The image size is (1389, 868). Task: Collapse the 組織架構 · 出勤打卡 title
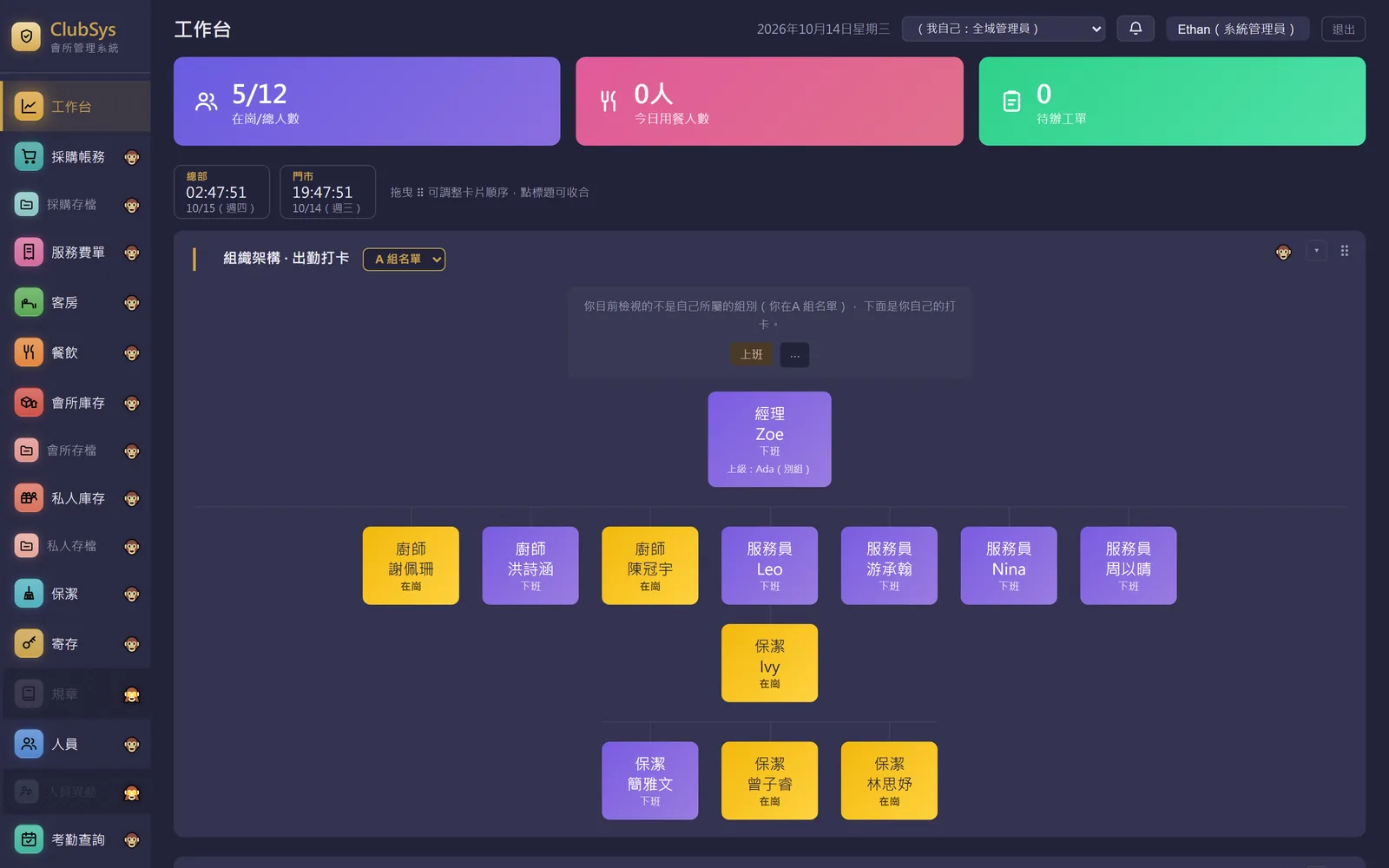click(x=286, y=258)
